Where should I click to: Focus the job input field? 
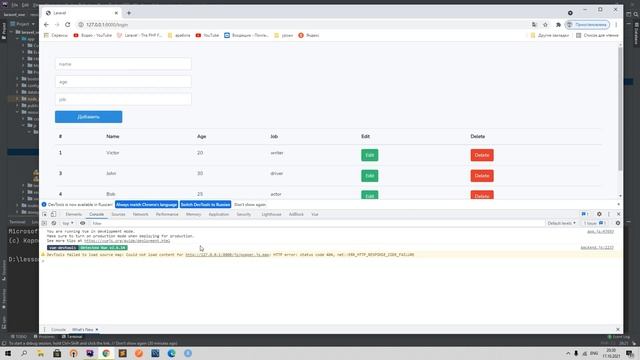(x=123, y=99)
